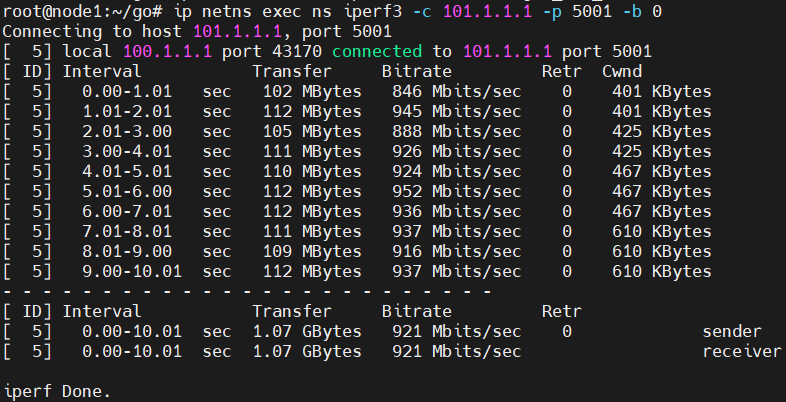Click the Cwnd column header
Screen dimensions: 786x402
[x=622, y=71]
